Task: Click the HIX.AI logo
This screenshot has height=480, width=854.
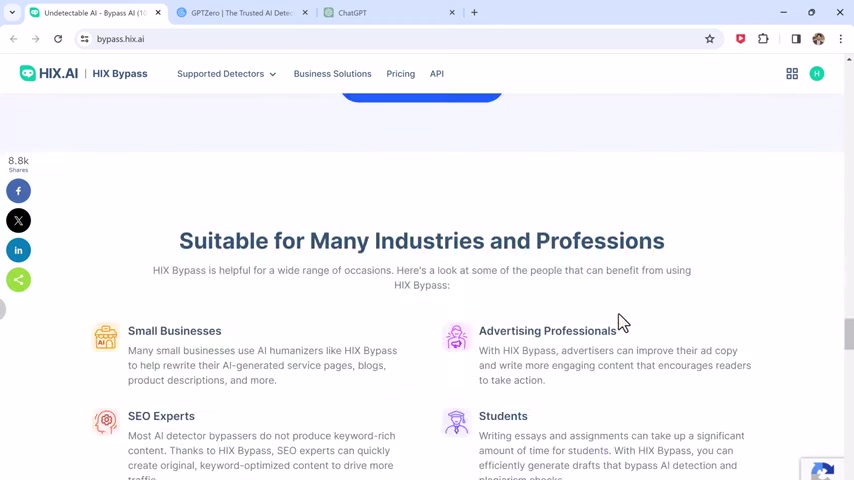Action: (49, 74)
